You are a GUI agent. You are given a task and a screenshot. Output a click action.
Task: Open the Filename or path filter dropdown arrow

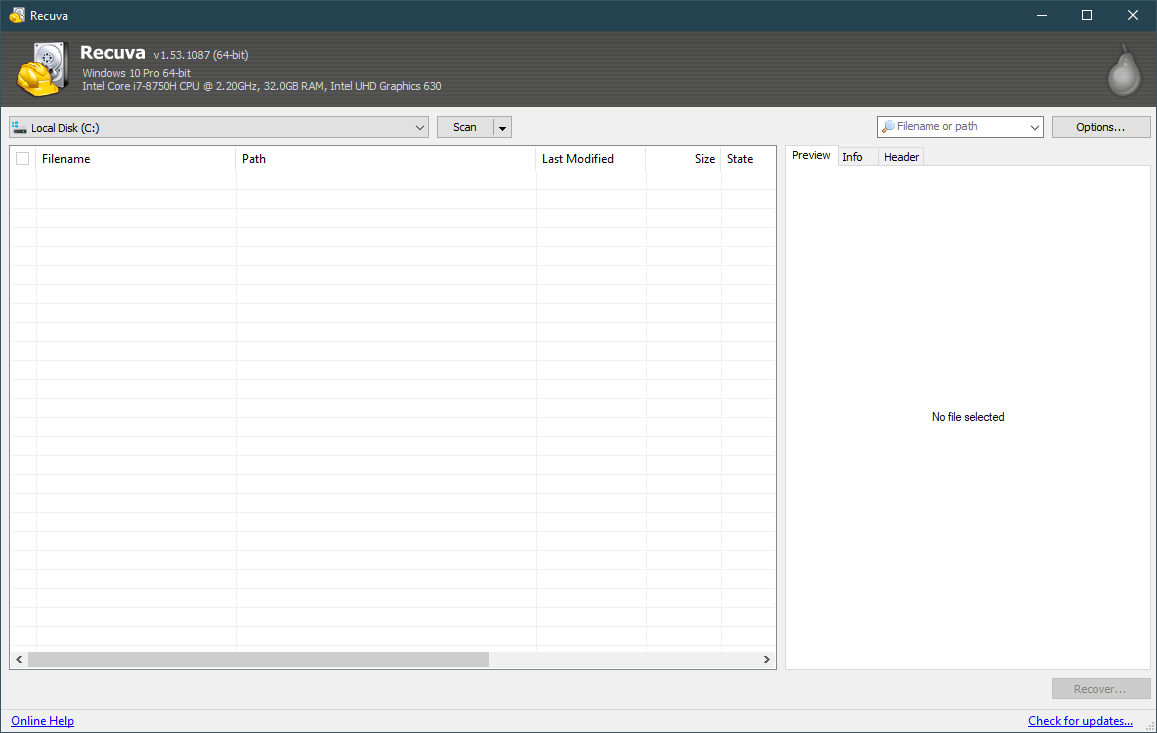1035,127
